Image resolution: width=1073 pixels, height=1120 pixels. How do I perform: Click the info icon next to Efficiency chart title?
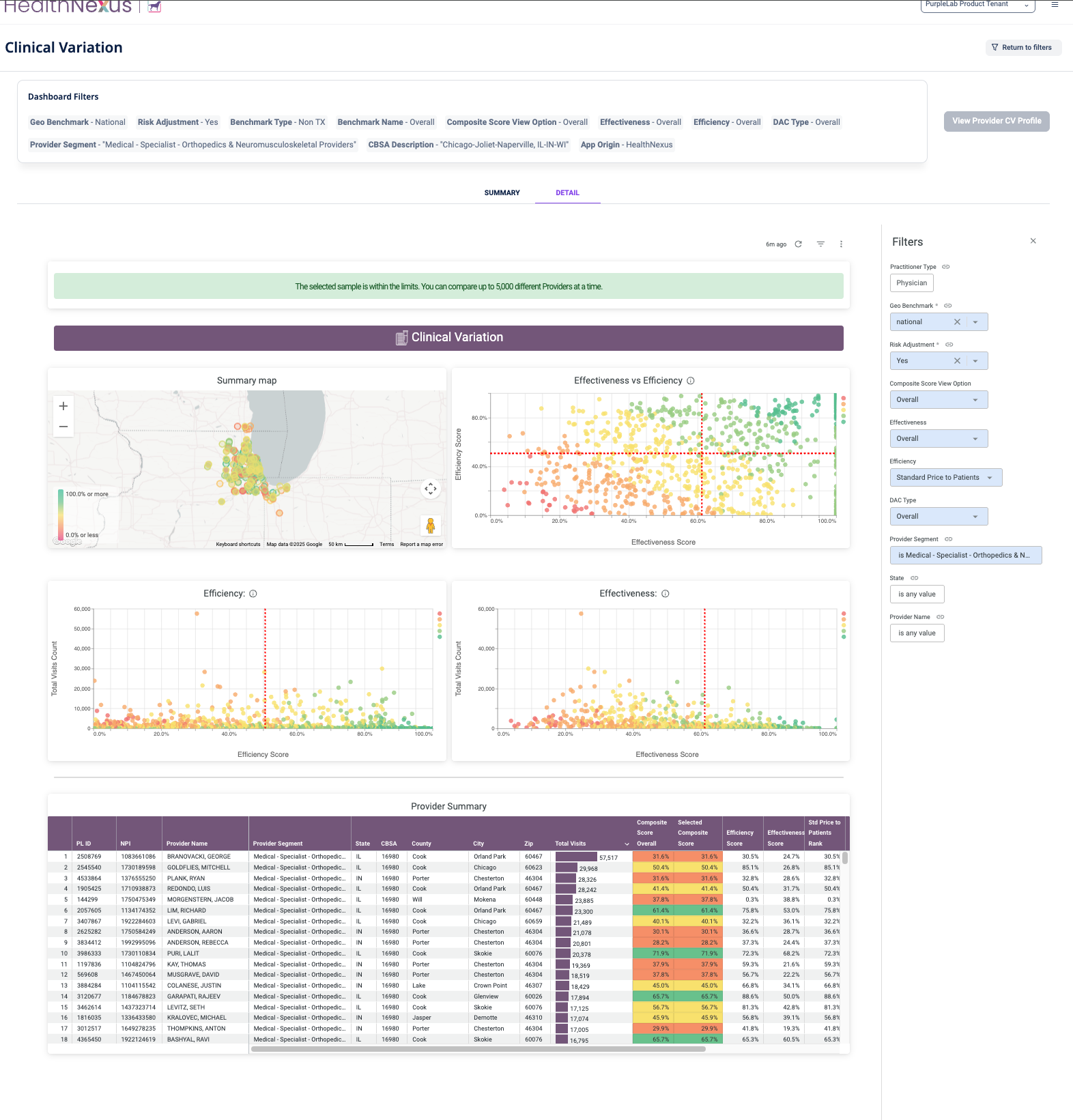253,594
